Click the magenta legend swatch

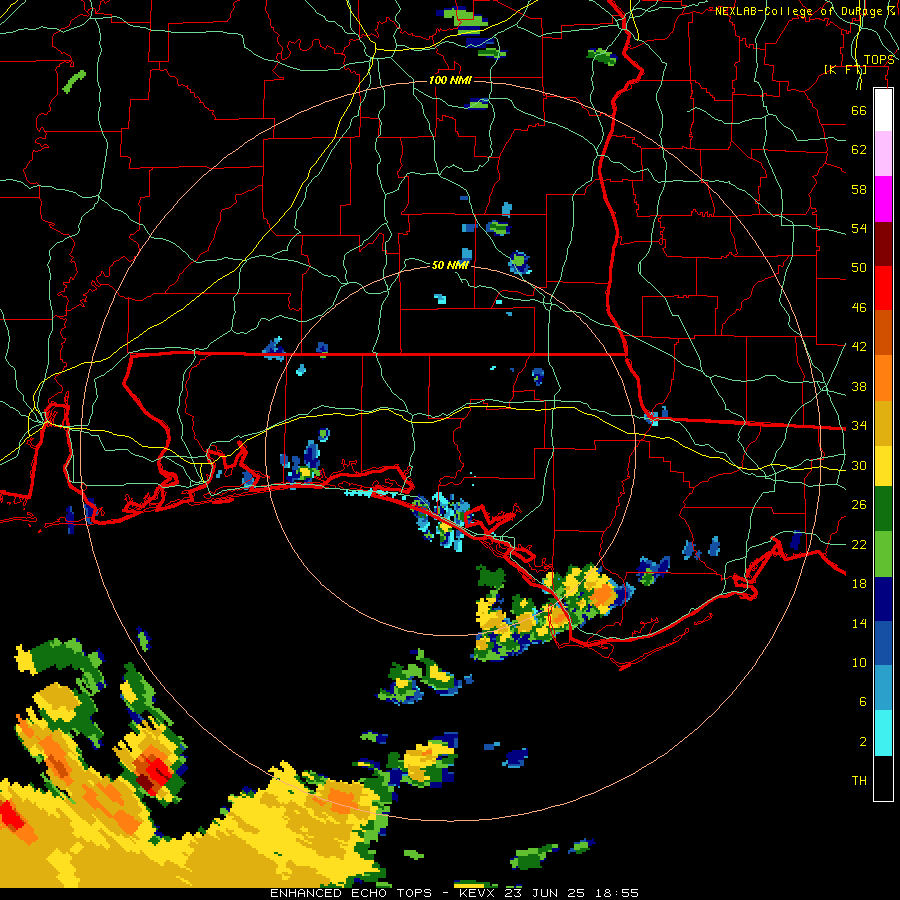pos(883,199)
